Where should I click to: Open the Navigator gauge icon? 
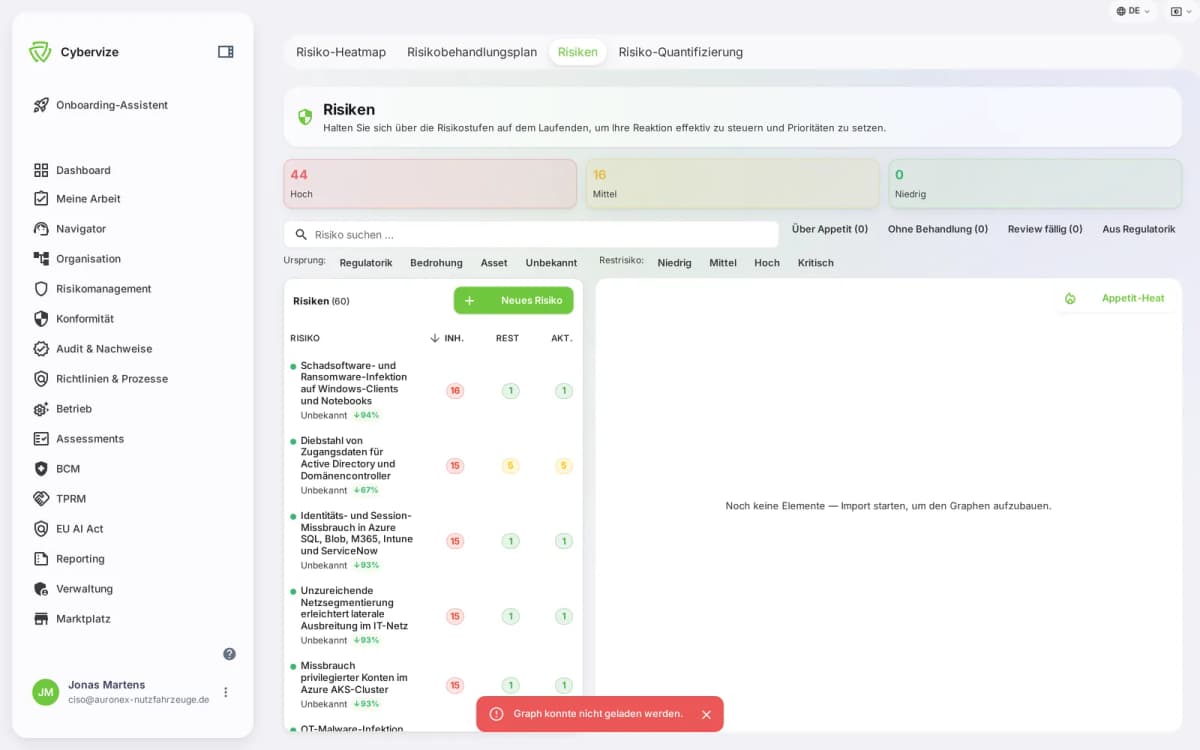[41, 229]
